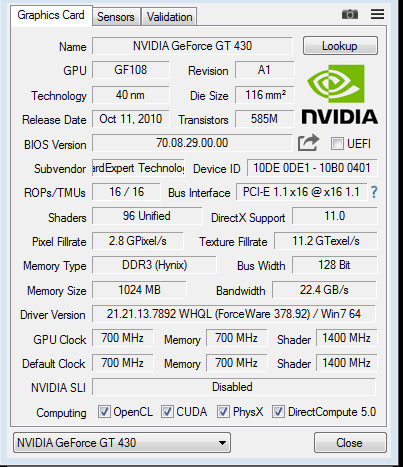This screenshot has width=403, height=467.
Task: Toggle the UEFI checkbox
Action: tap(337, 144)
